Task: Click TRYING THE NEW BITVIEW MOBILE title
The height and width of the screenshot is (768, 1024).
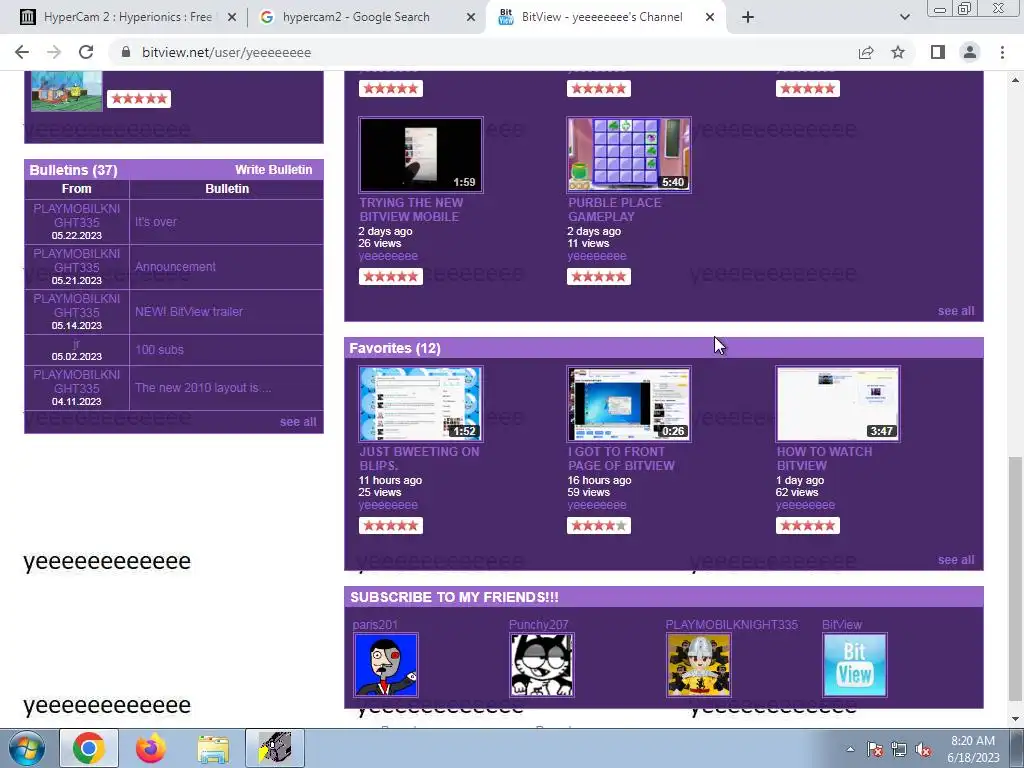Action: tap(411, 210)
